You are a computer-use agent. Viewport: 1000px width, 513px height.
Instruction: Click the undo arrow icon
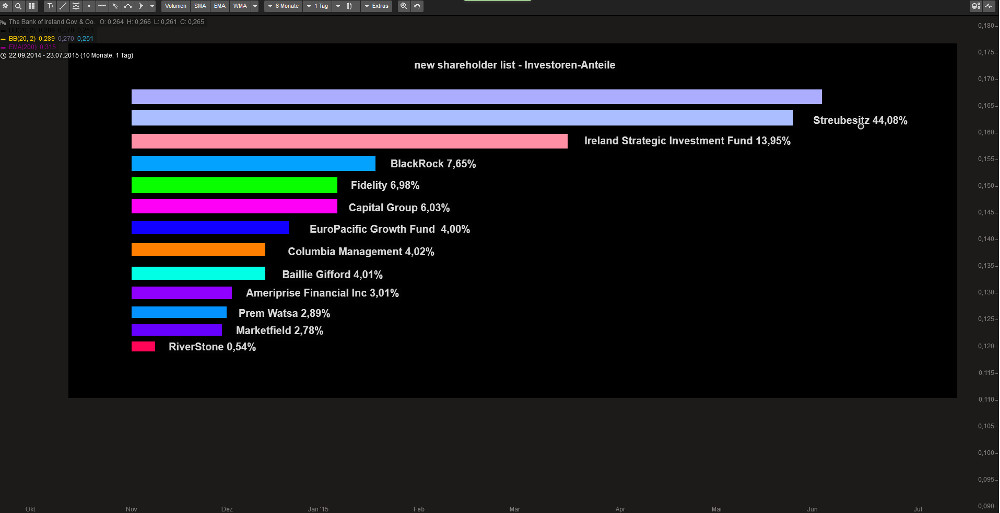tap(416, 6)
